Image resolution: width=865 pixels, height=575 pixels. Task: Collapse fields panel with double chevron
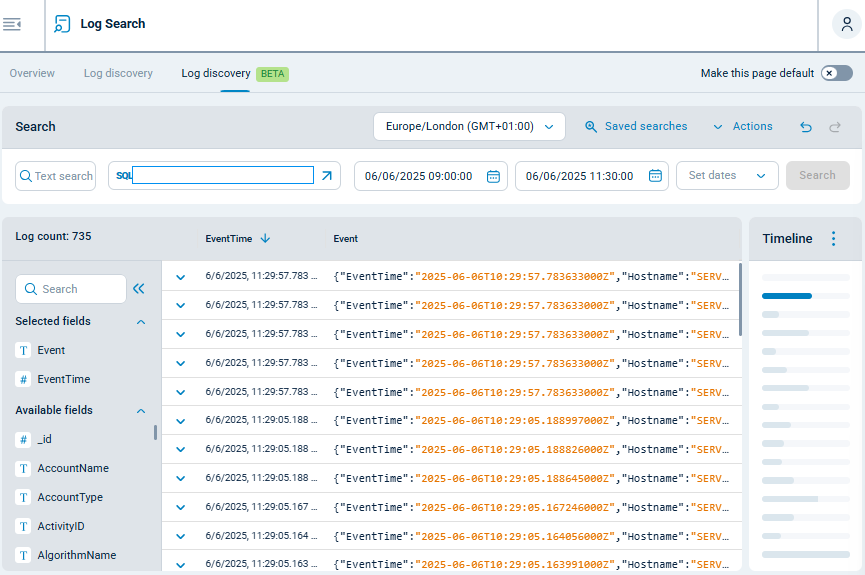click(139, 289)
